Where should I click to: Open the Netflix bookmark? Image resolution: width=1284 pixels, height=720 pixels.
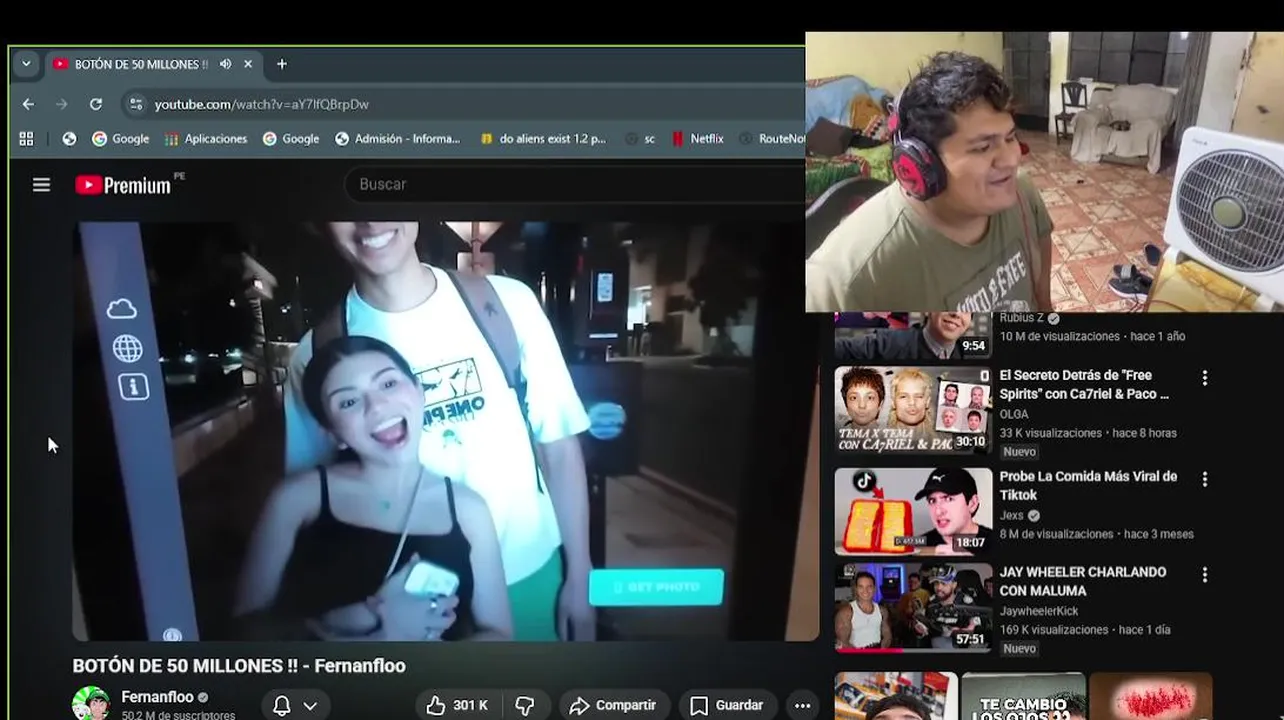[697, 139]
